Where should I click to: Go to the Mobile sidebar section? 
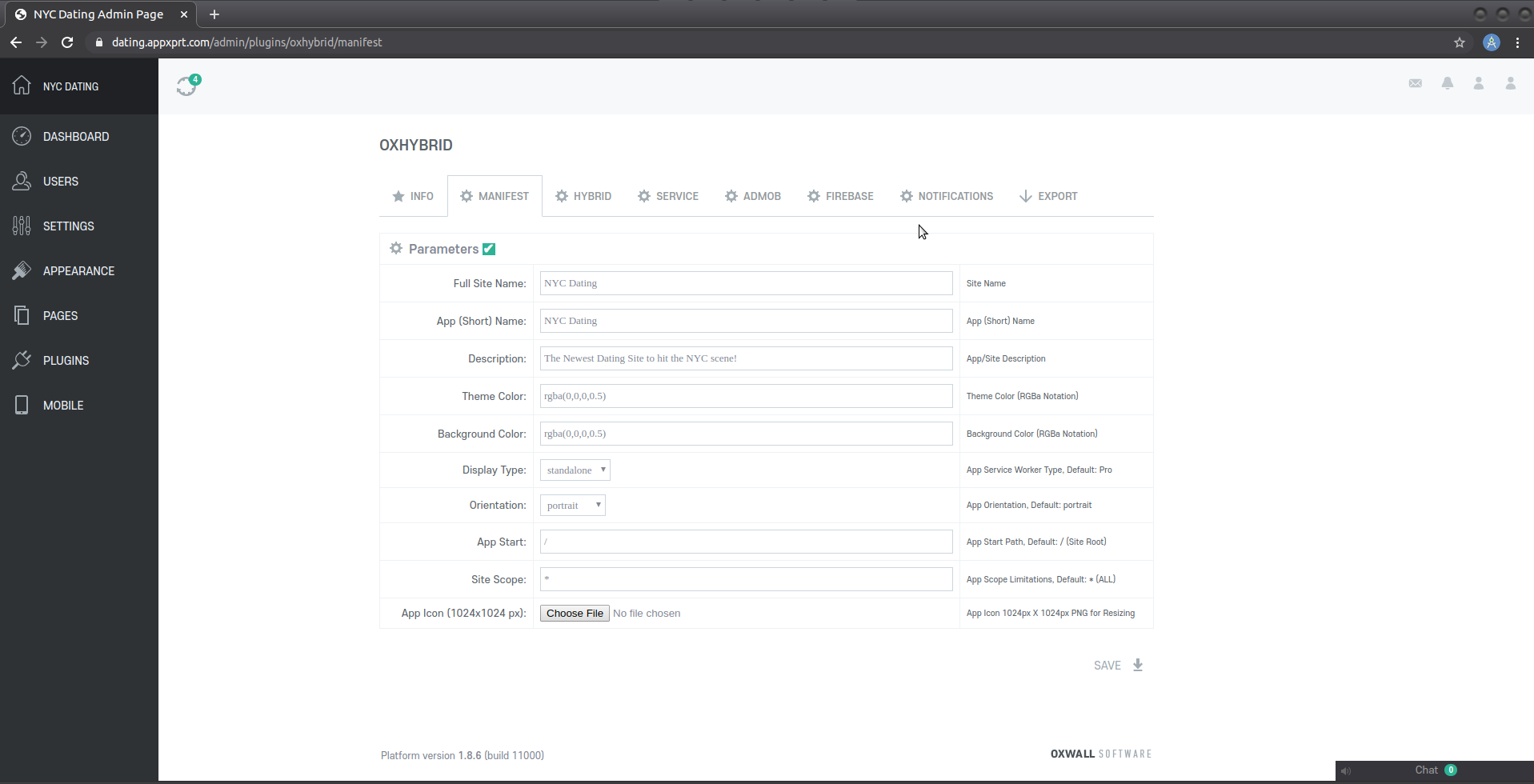point(62,406)
